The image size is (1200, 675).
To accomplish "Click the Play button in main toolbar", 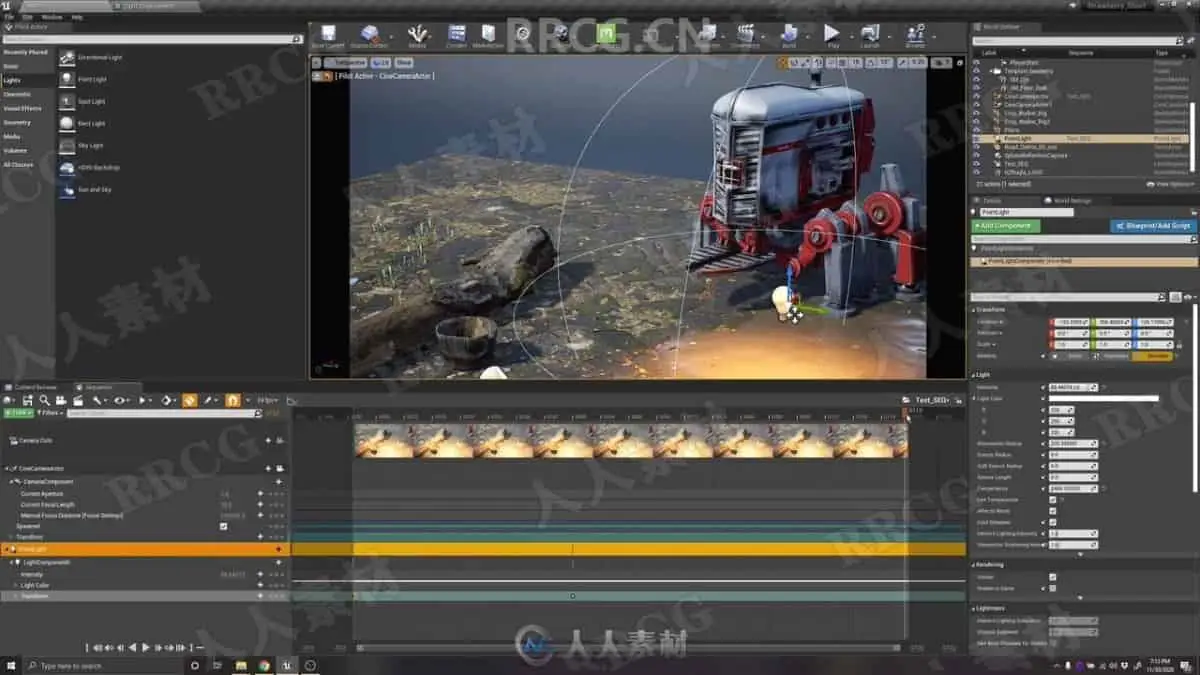I will pos(831,35).
